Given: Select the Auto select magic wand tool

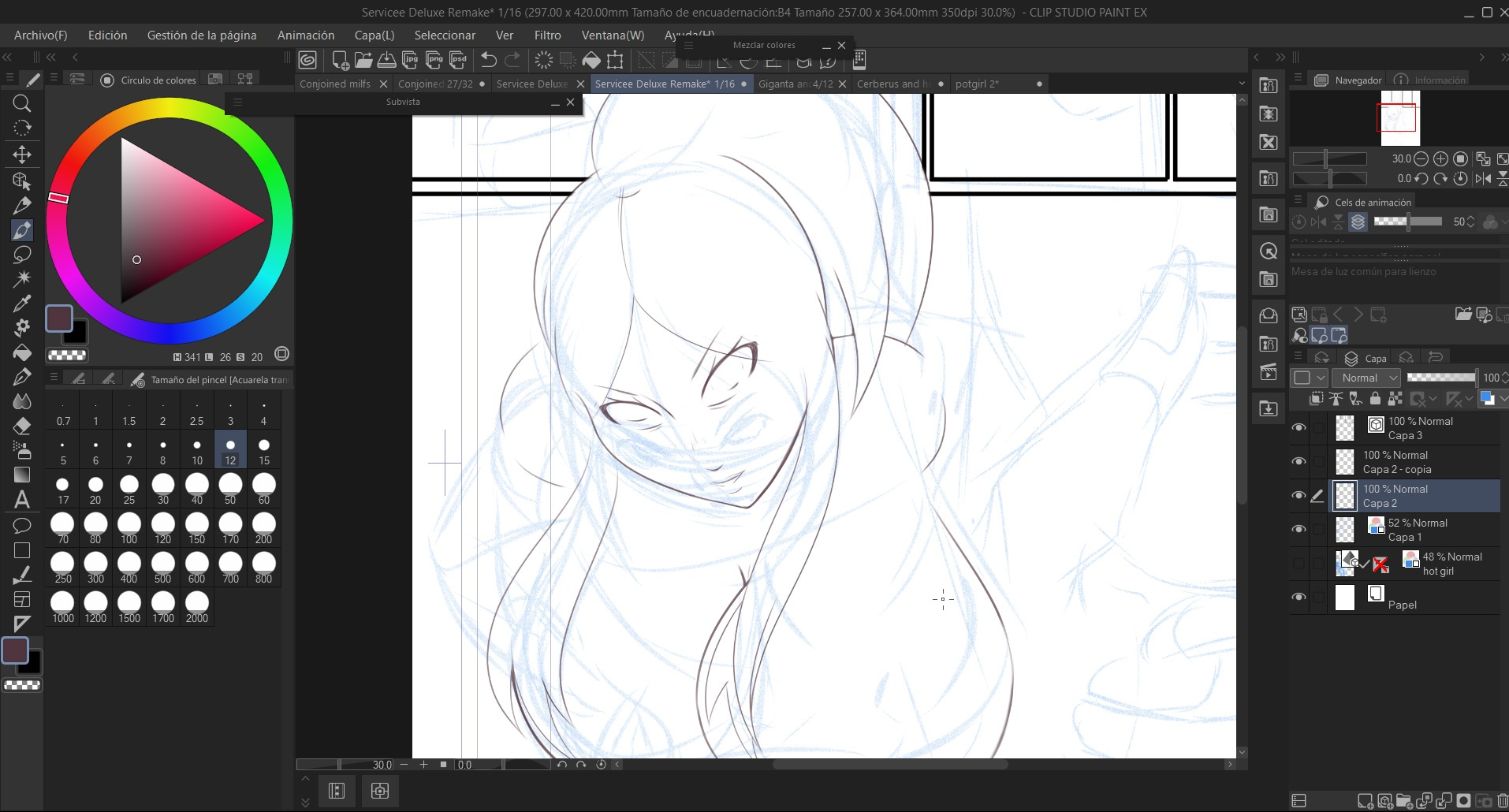Looking at the screenshot, I should click(22, 278).
